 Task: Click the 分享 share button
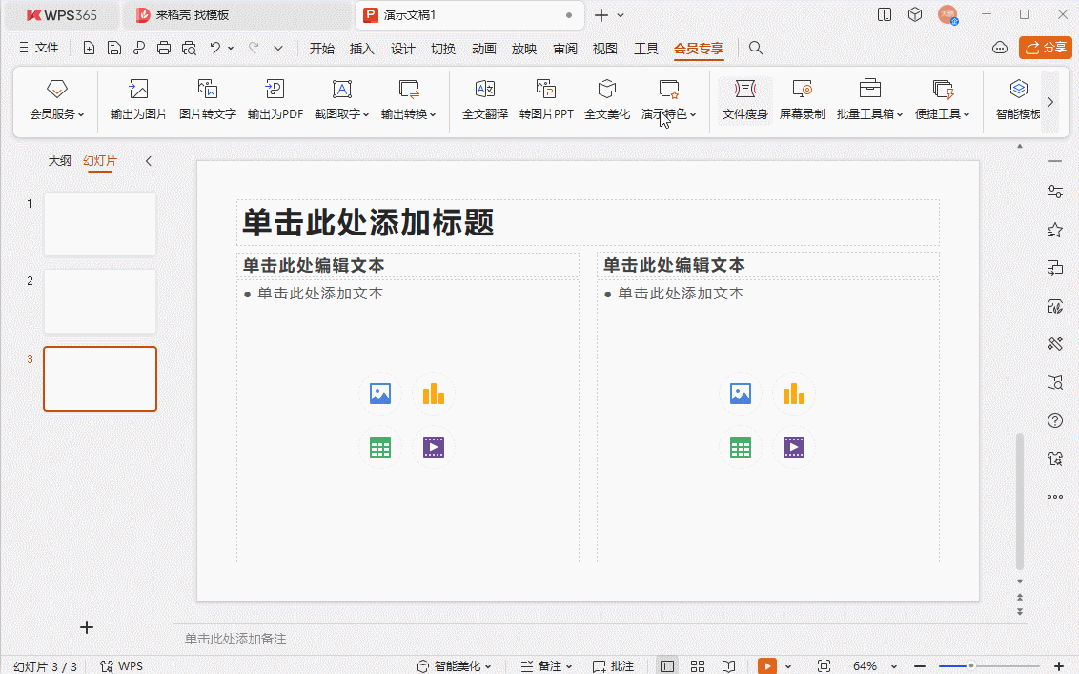pyautogui.click(x=1045, y=48)
